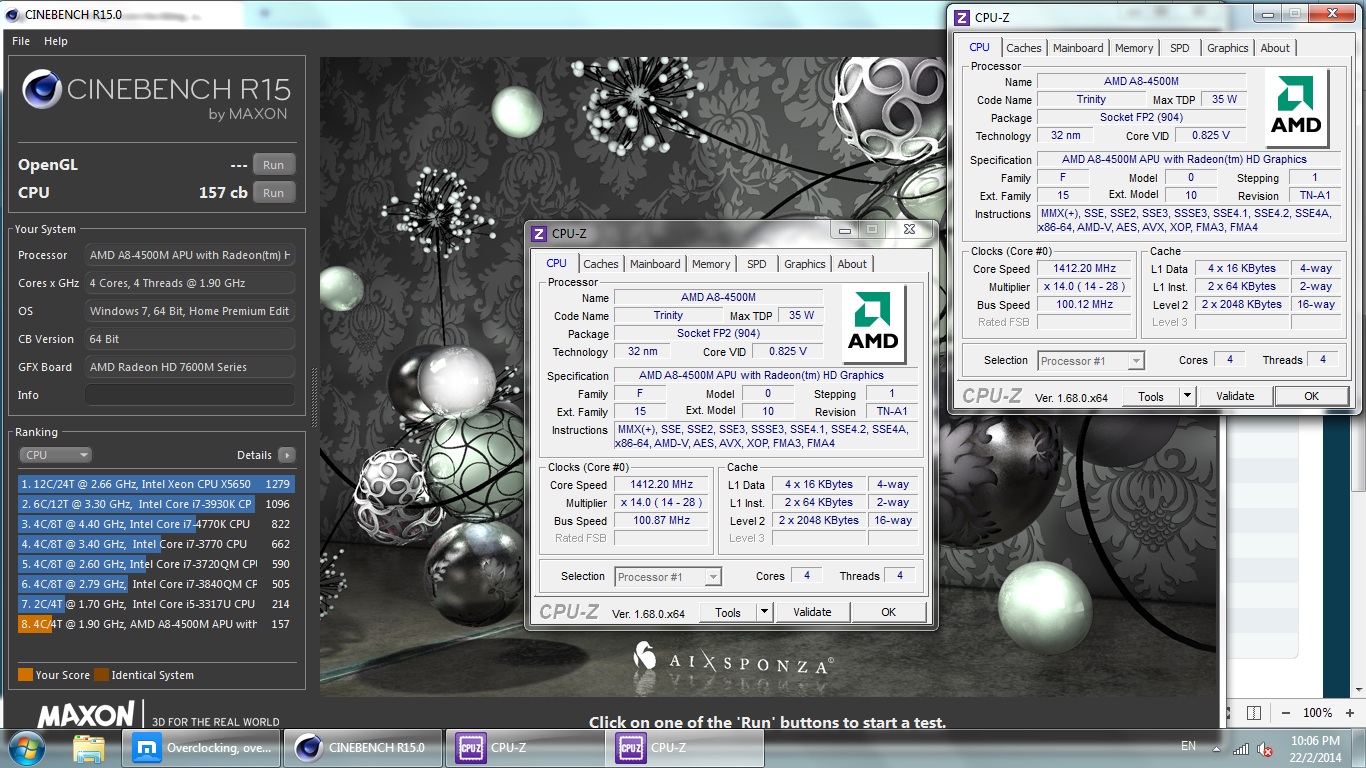This screenshot has width=1366, height=768.
Task: Click OK in front CPU-Z window
Action: [888, 613]
